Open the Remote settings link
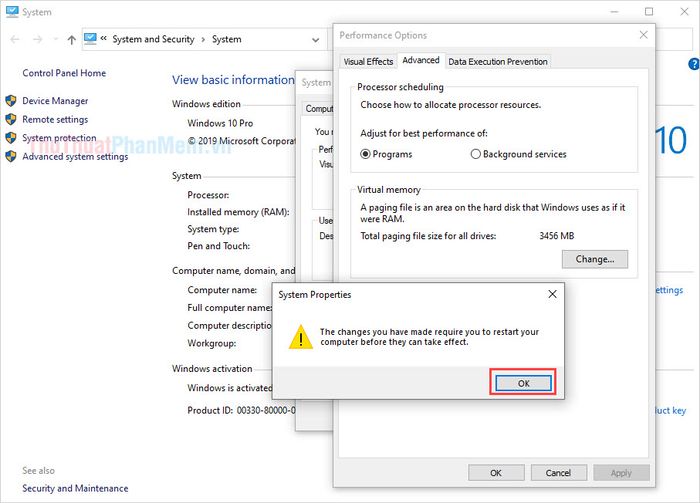Viewport: 700px width, 503px height. 55,120
